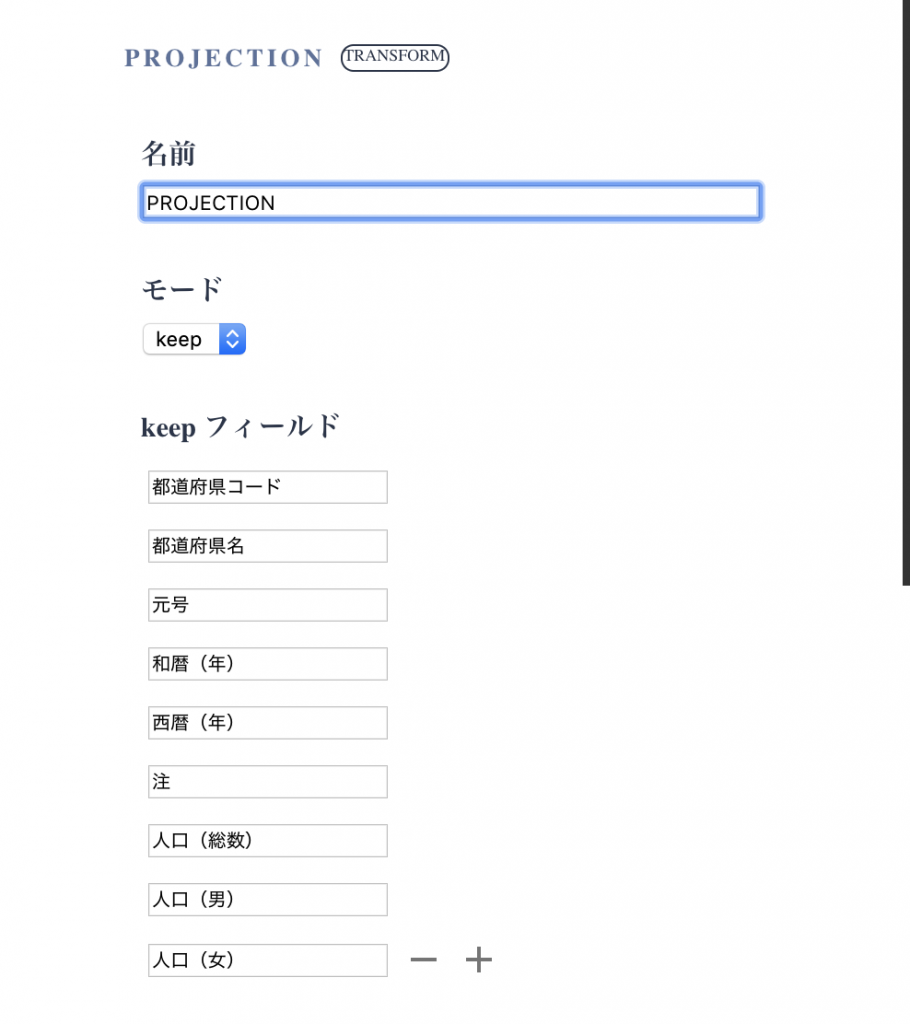Click the 名前 label

click(x=168, y=154)
